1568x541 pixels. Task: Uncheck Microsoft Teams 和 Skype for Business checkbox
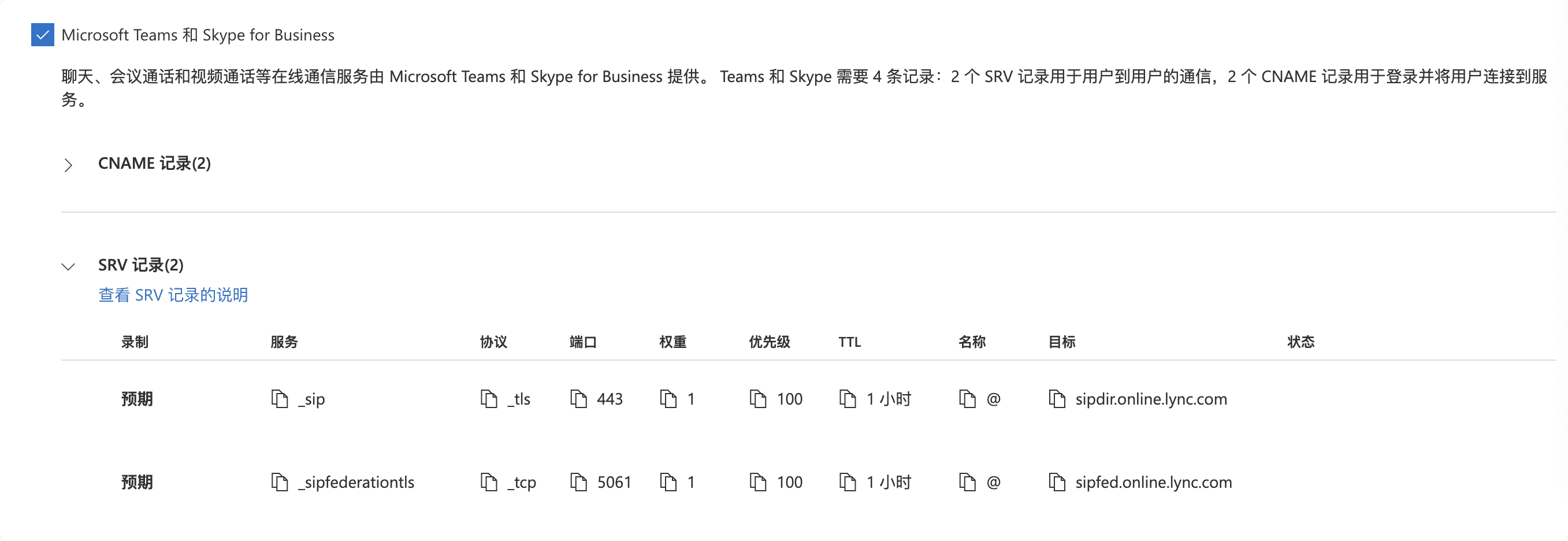pyautogui.click(x=43, y=35)
